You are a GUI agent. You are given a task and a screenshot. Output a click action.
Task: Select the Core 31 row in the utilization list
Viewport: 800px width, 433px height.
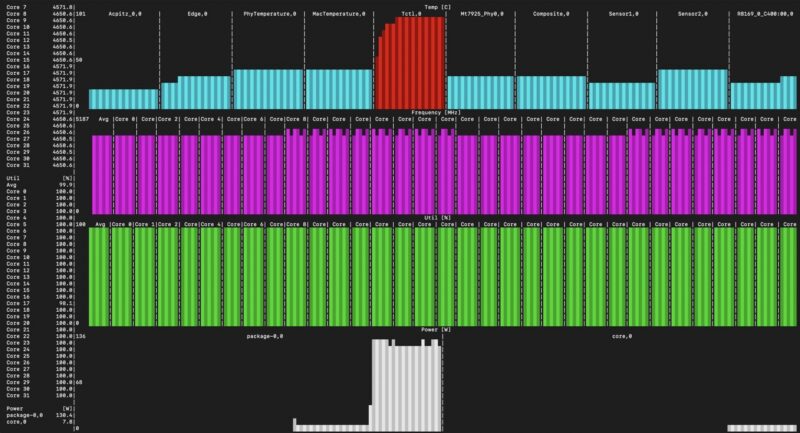coord(39,395)
